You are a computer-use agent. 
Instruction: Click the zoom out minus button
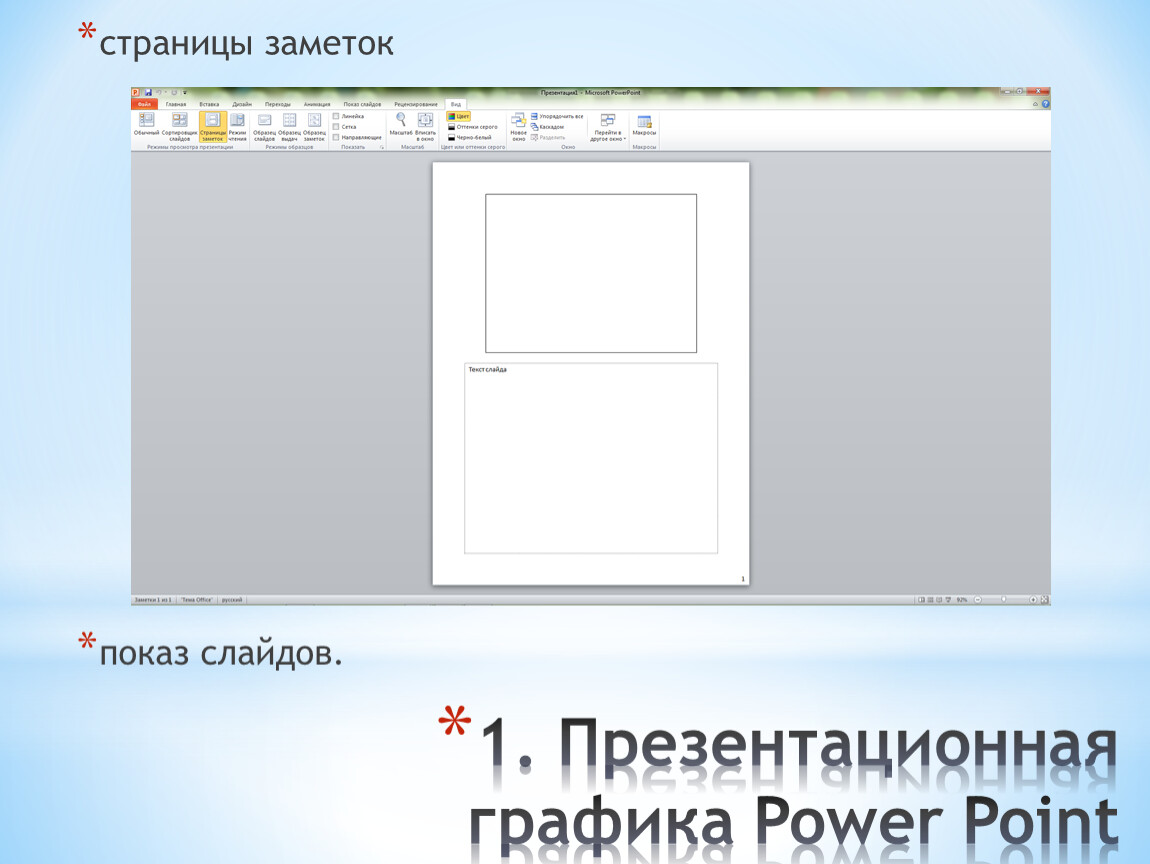point(978,600)
